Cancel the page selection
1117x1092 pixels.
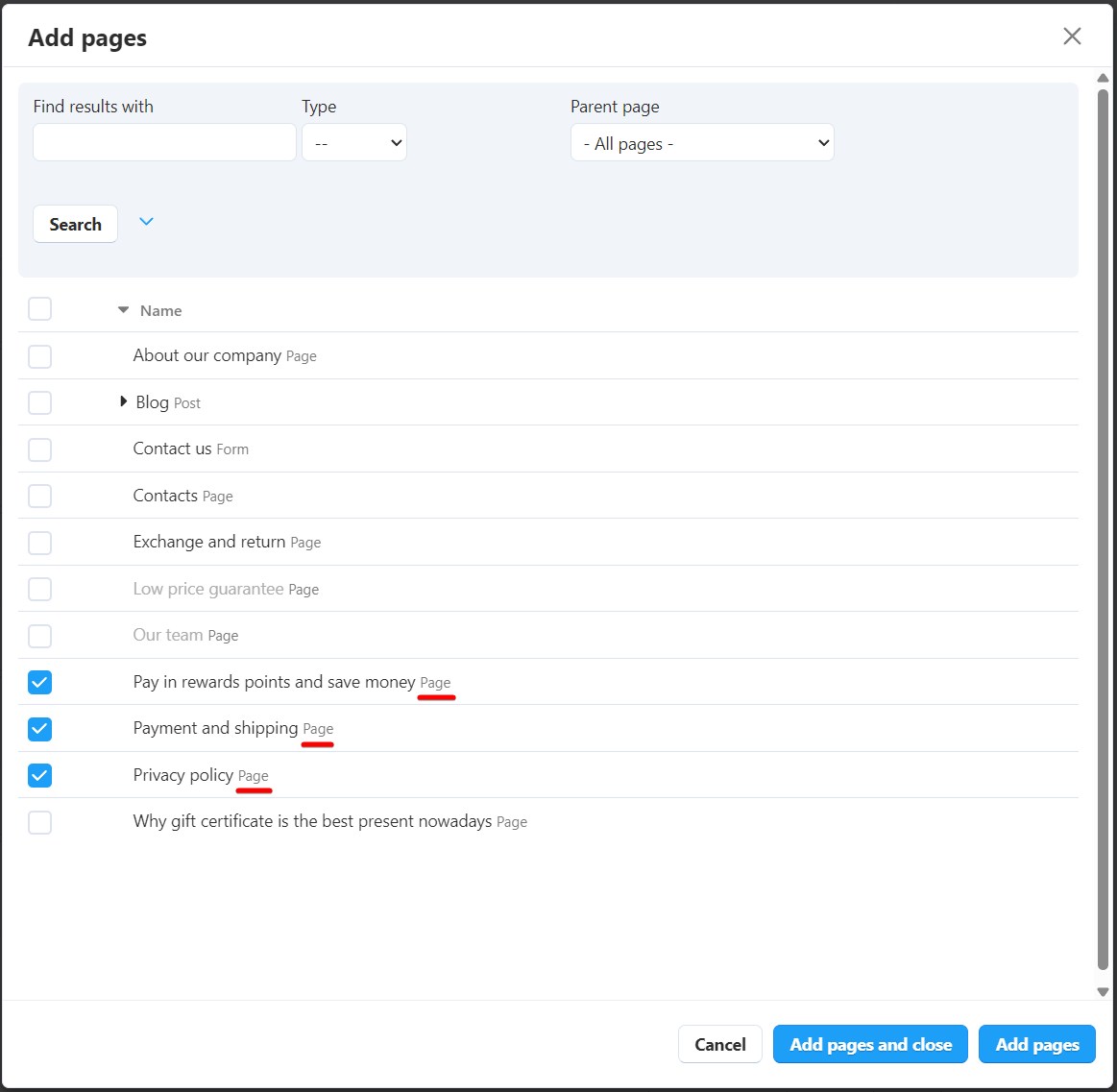click(719, 1044)
